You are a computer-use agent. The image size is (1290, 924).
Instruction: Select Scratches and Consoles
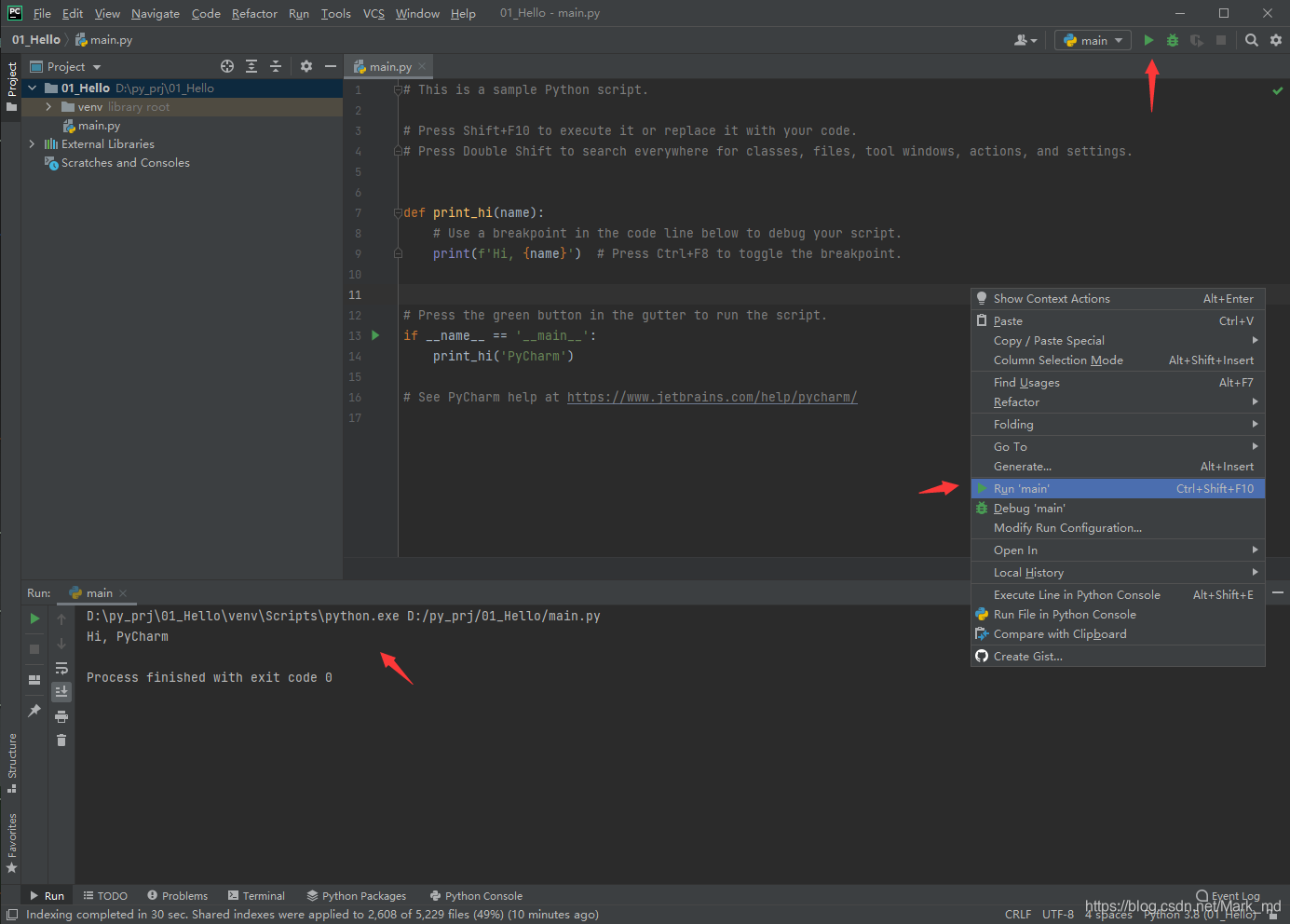(125, 163)
